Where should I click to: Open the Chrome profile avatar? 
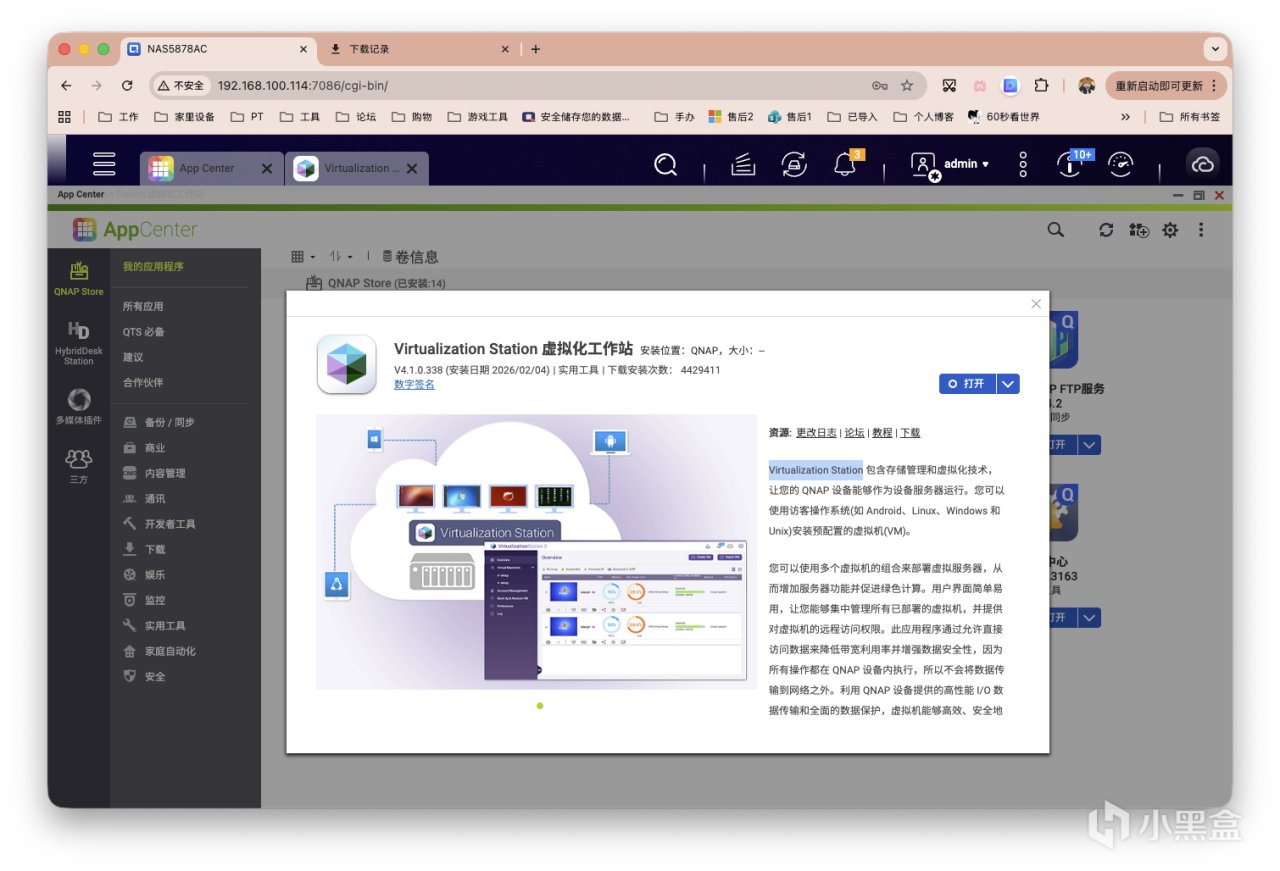click(1087, 86)
